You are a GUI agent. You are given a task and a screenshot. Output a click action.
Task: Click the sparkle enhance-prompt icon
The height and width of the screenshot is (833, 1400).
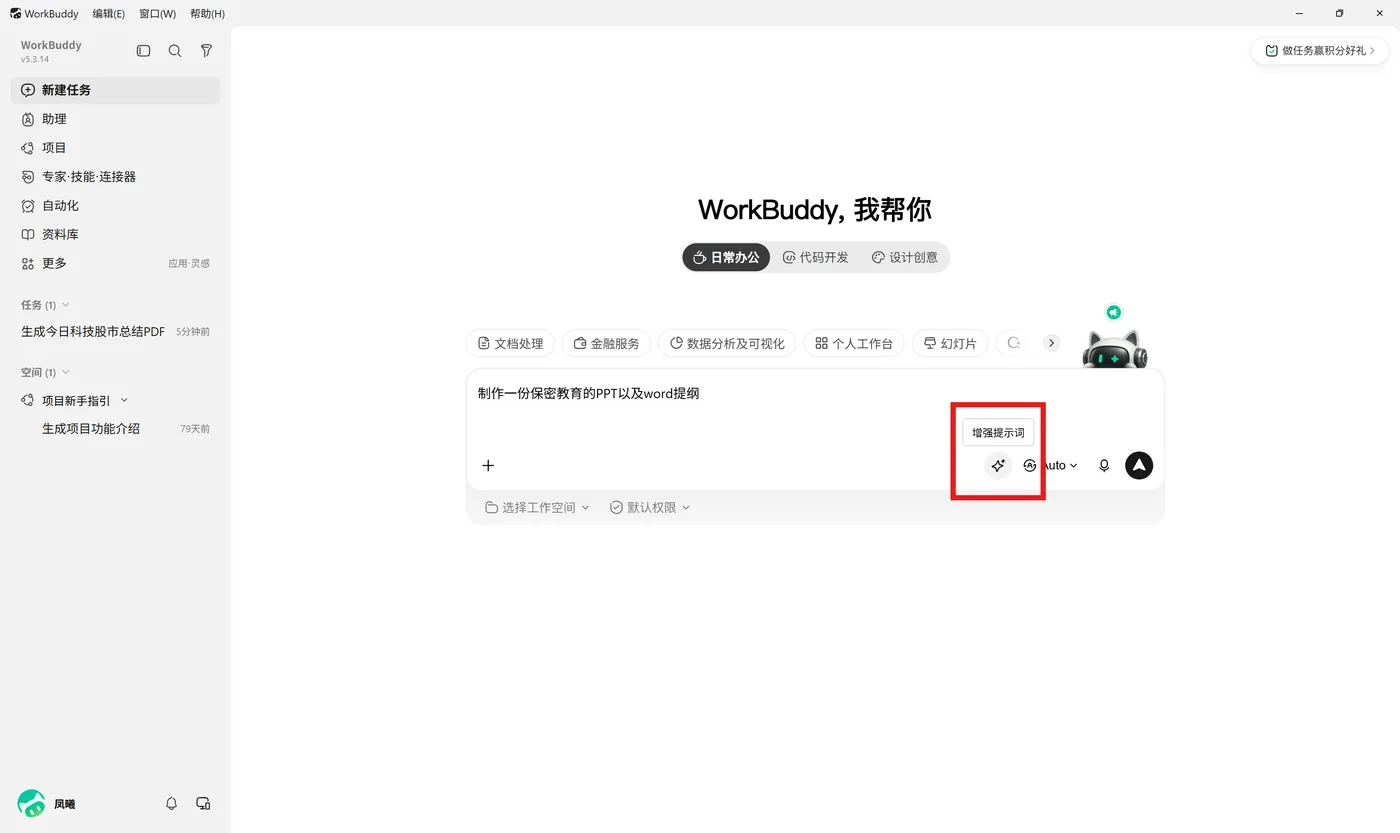pyautogui.click(x=998, y=465)
